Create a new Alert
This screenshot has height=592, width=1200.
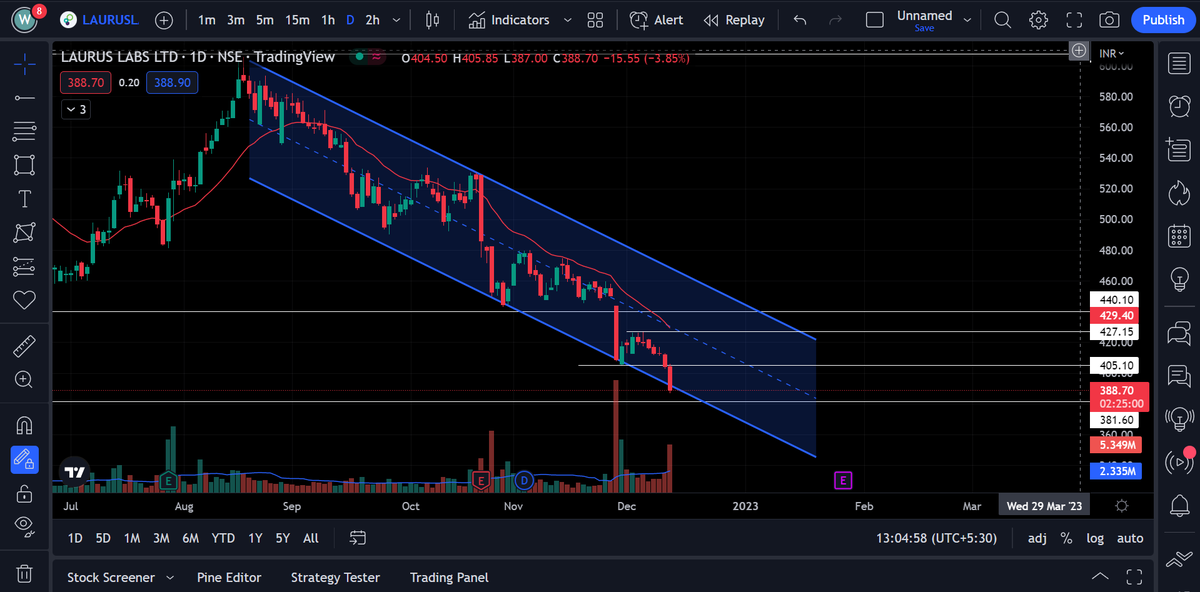[657, 20]
